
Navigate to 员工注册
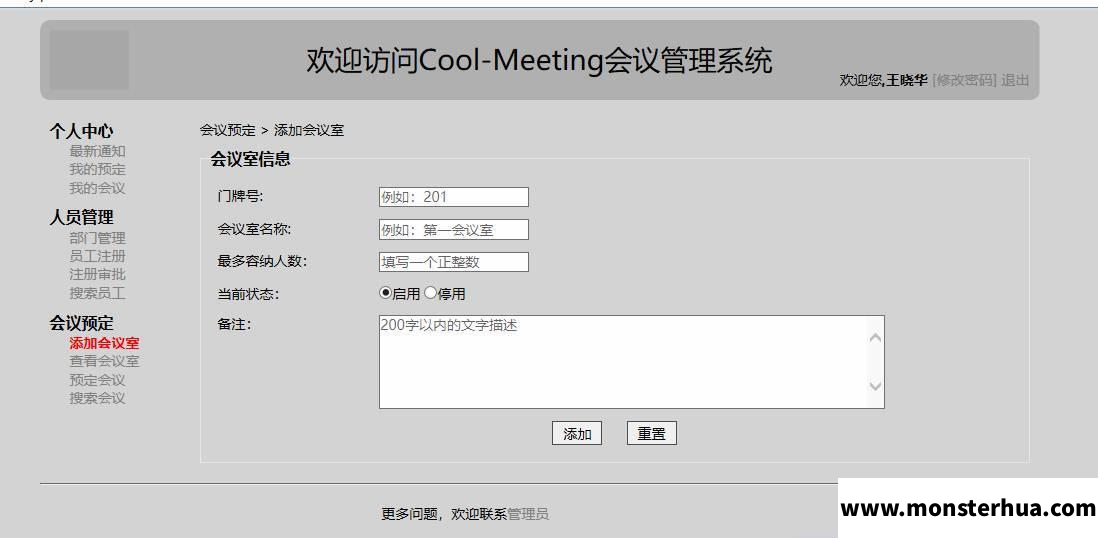(97, 256)
